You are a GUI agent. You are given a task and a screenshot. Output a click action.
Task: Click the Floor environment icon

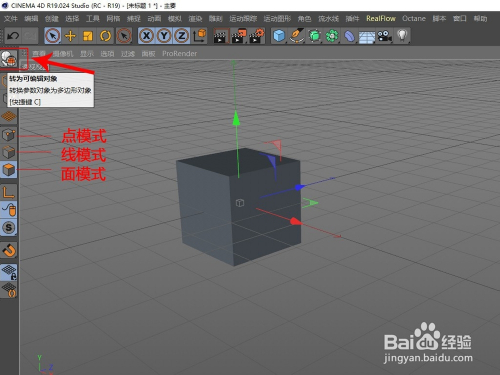(x=367, y=36)
